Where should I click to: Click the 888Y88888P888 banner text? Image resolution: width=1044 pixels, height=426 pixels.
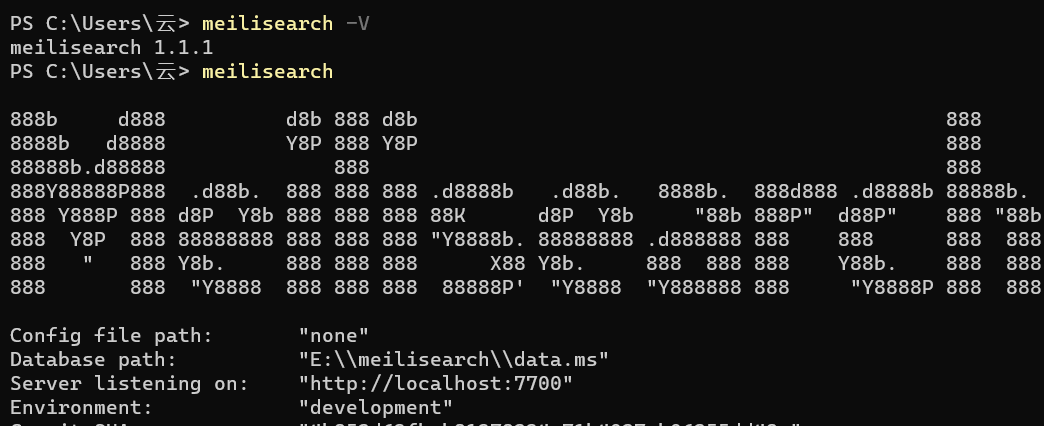(87, 192)
